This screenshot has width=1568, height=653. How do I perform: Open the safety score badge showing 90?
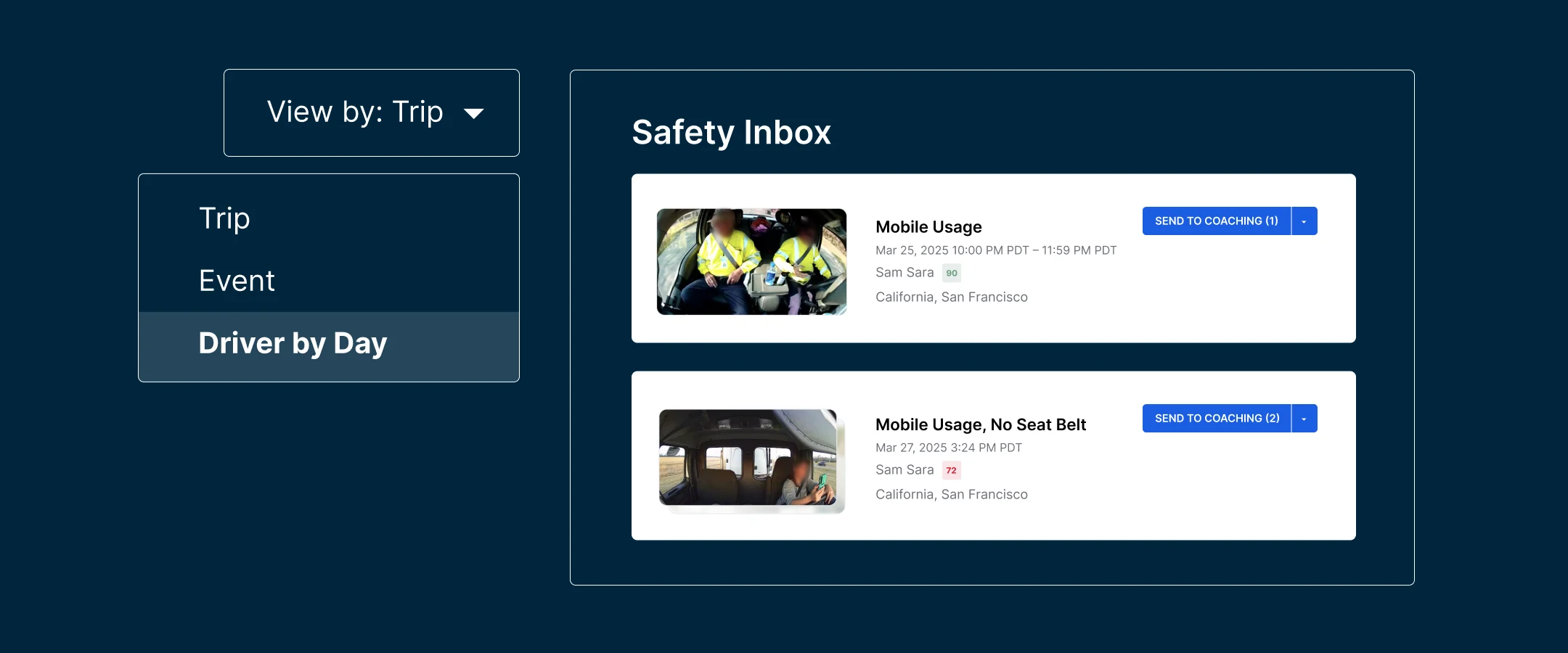(x=951, y=272)
